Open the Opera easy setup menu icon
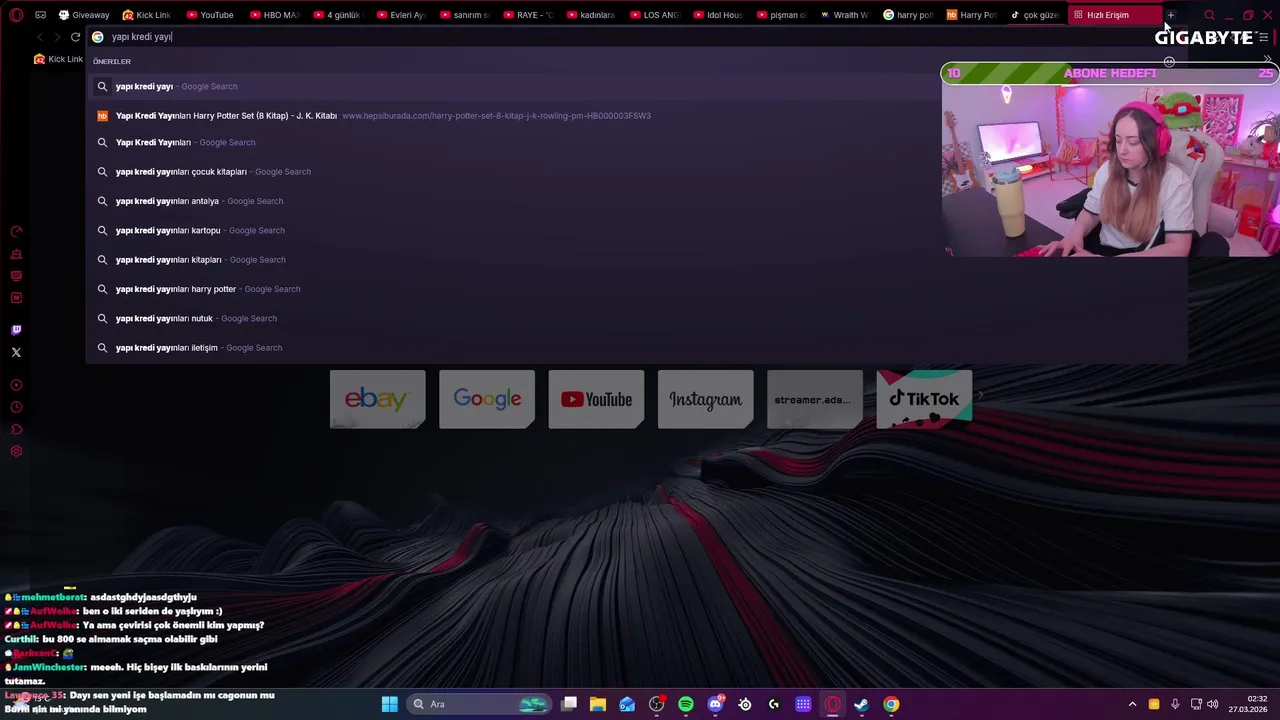This screenshot has height=720, width=1280. [x=1264, y=37]
